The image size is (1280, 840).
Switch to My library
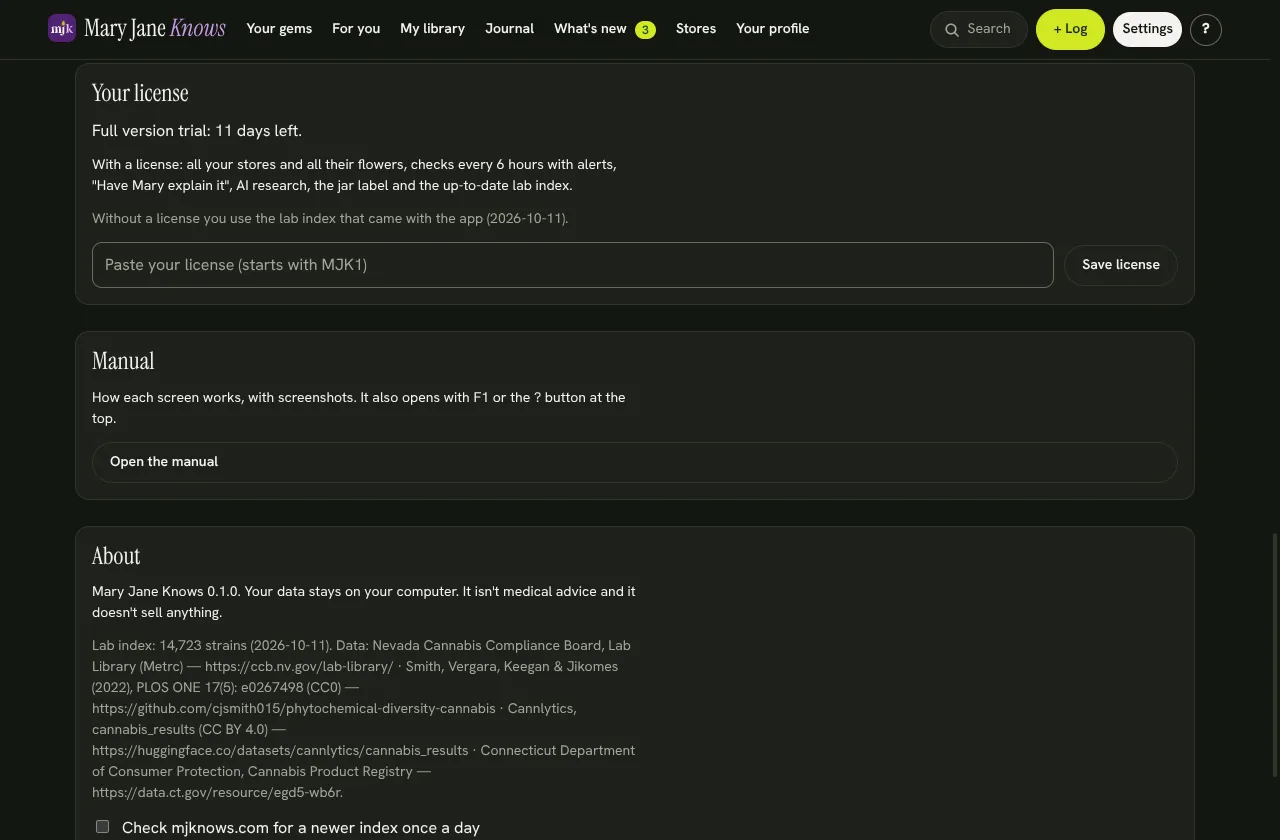tap(432, 29)
